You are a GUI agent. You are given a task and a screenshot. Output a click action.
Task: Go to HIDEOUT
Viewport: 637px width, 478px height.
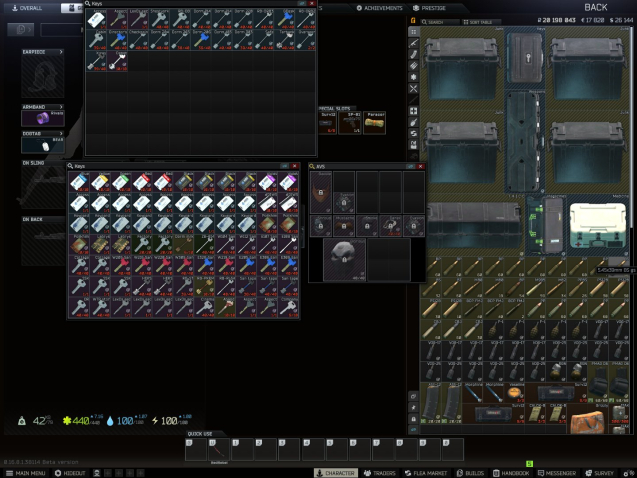[70, 473]
